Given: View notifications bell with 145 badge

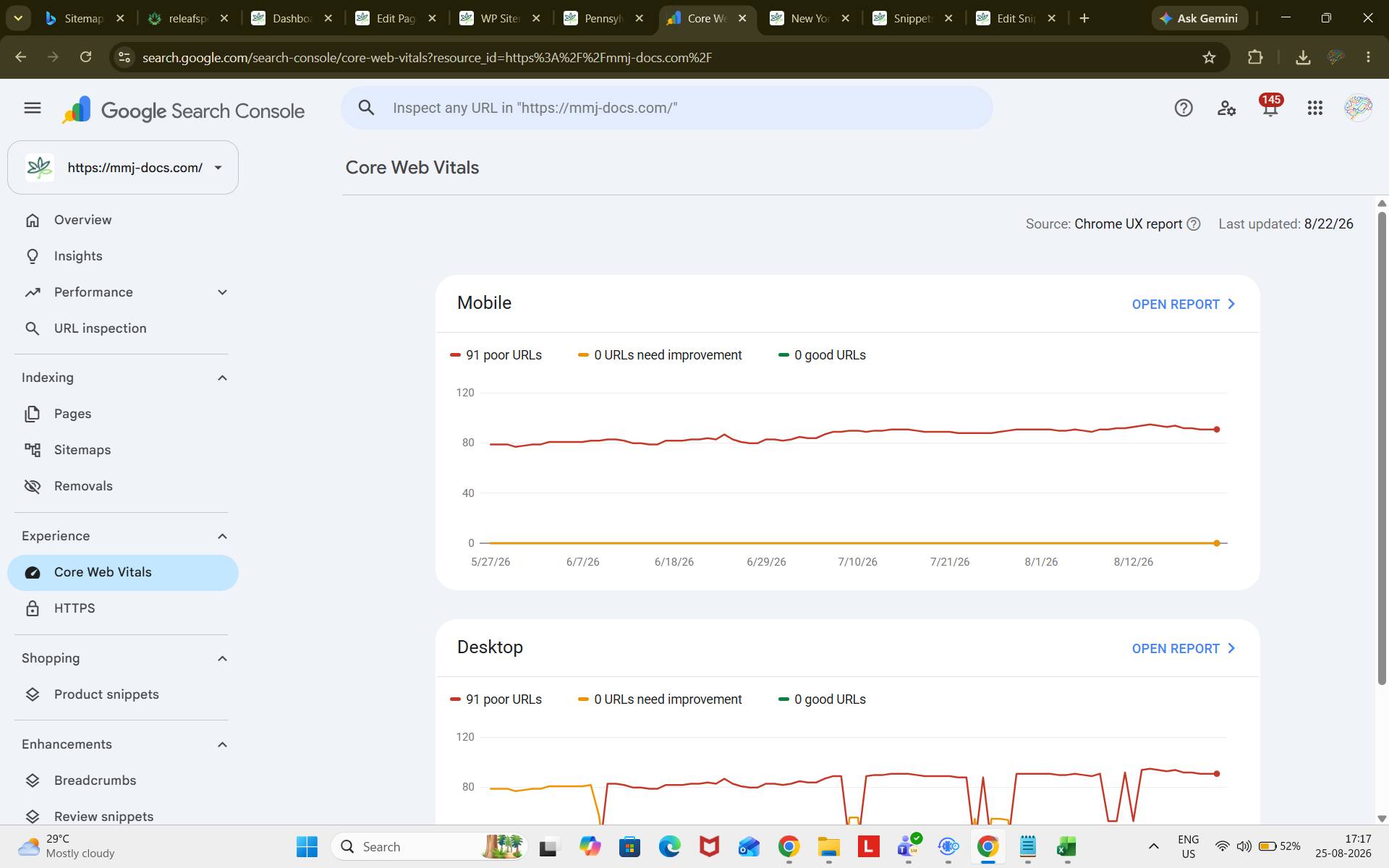Looking at the screenshot, I should pos(1270,106).
